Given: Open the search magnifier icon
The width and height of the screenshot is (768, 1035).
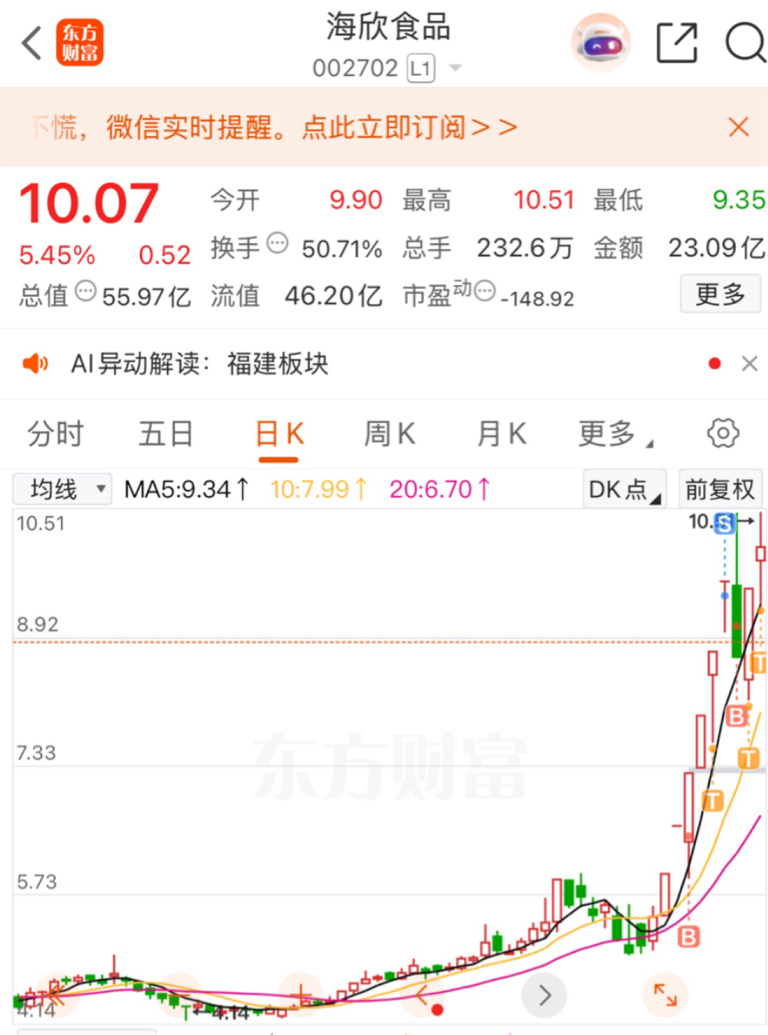Looking at the screenshot, I should [746, 43].
